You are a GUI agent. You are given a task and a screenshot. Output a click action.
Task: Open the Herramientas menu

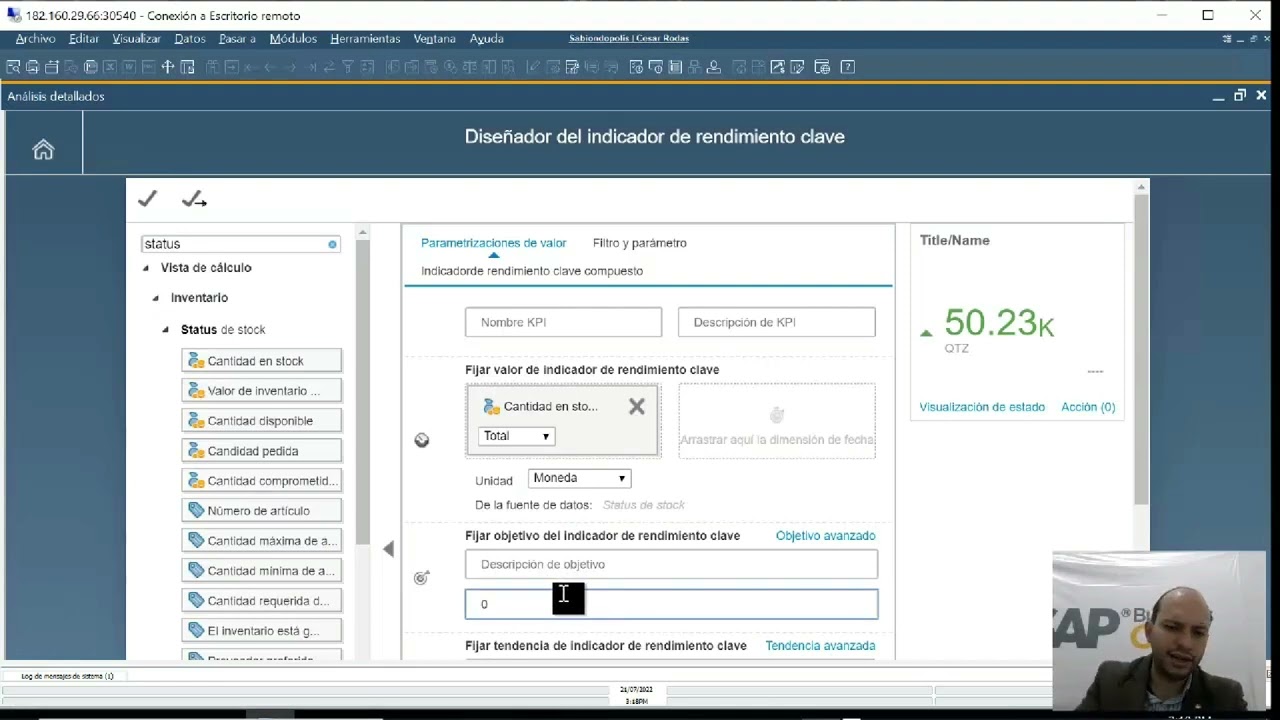coord(365,38)
